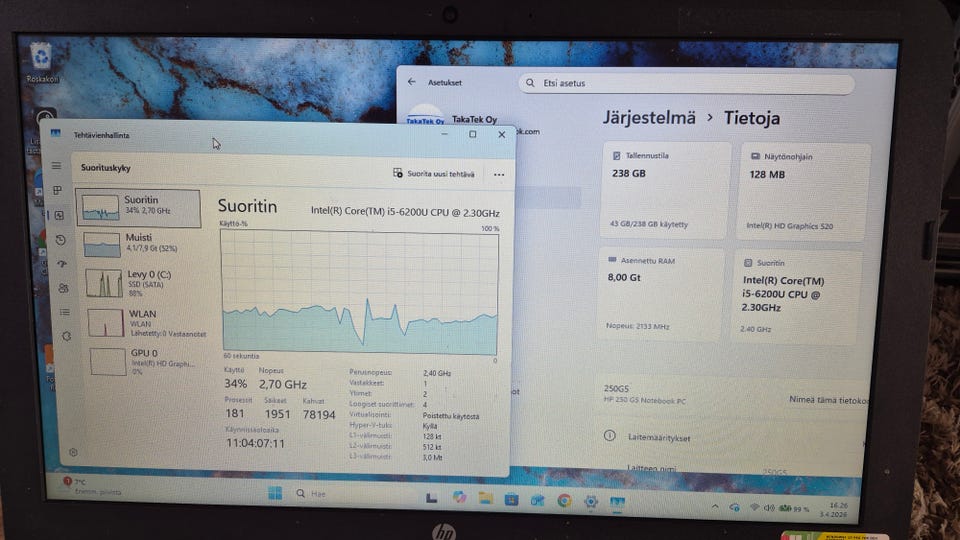960x540 pixels.
Task: Open the Users page icon in Task Manager
Action: click(x=63, y=288)
